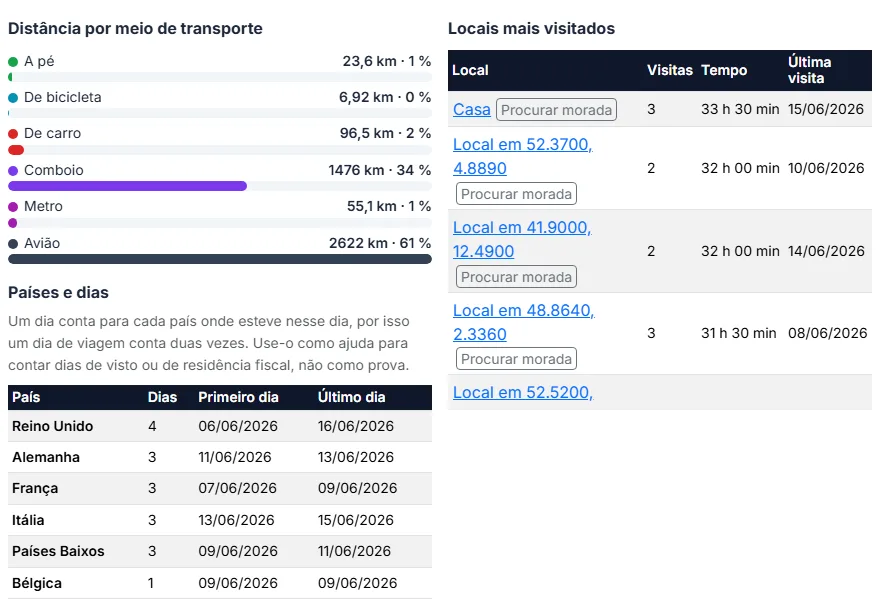Viewport: 880px width, 615px height.
Task: Open Local em 52.5200 link
Action: [522, 392]
